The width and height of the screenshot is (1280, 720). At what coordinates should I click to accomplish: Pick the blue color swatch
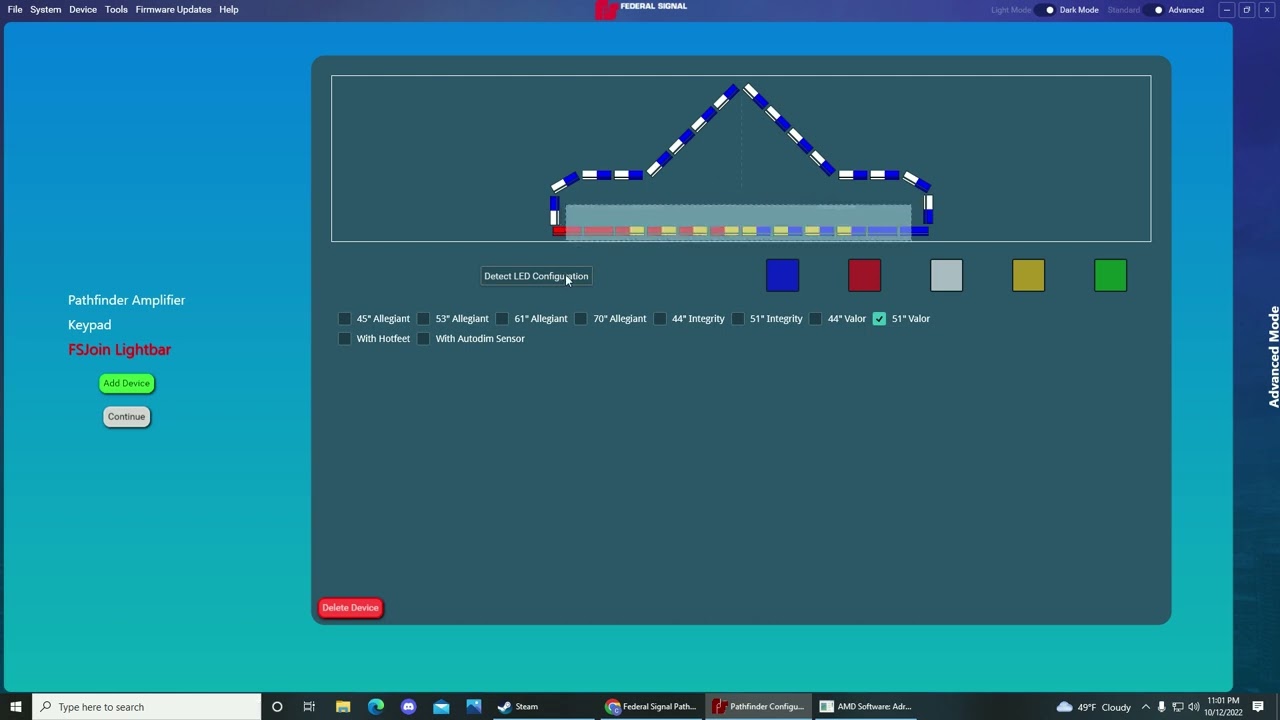[x=782, y=275]
